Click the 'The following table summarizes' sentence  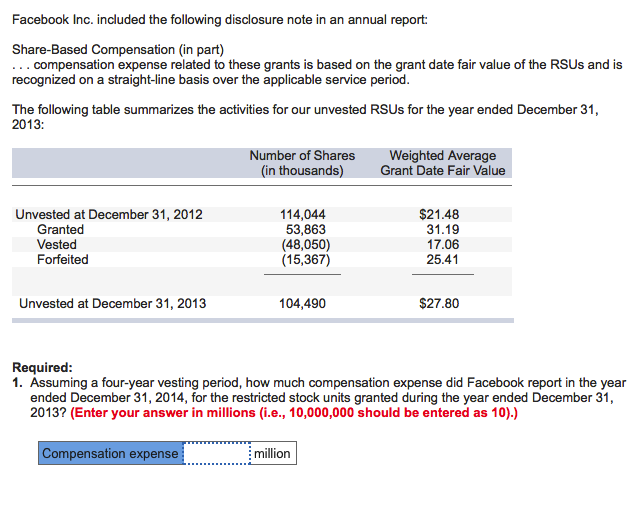tap(305, 117)
